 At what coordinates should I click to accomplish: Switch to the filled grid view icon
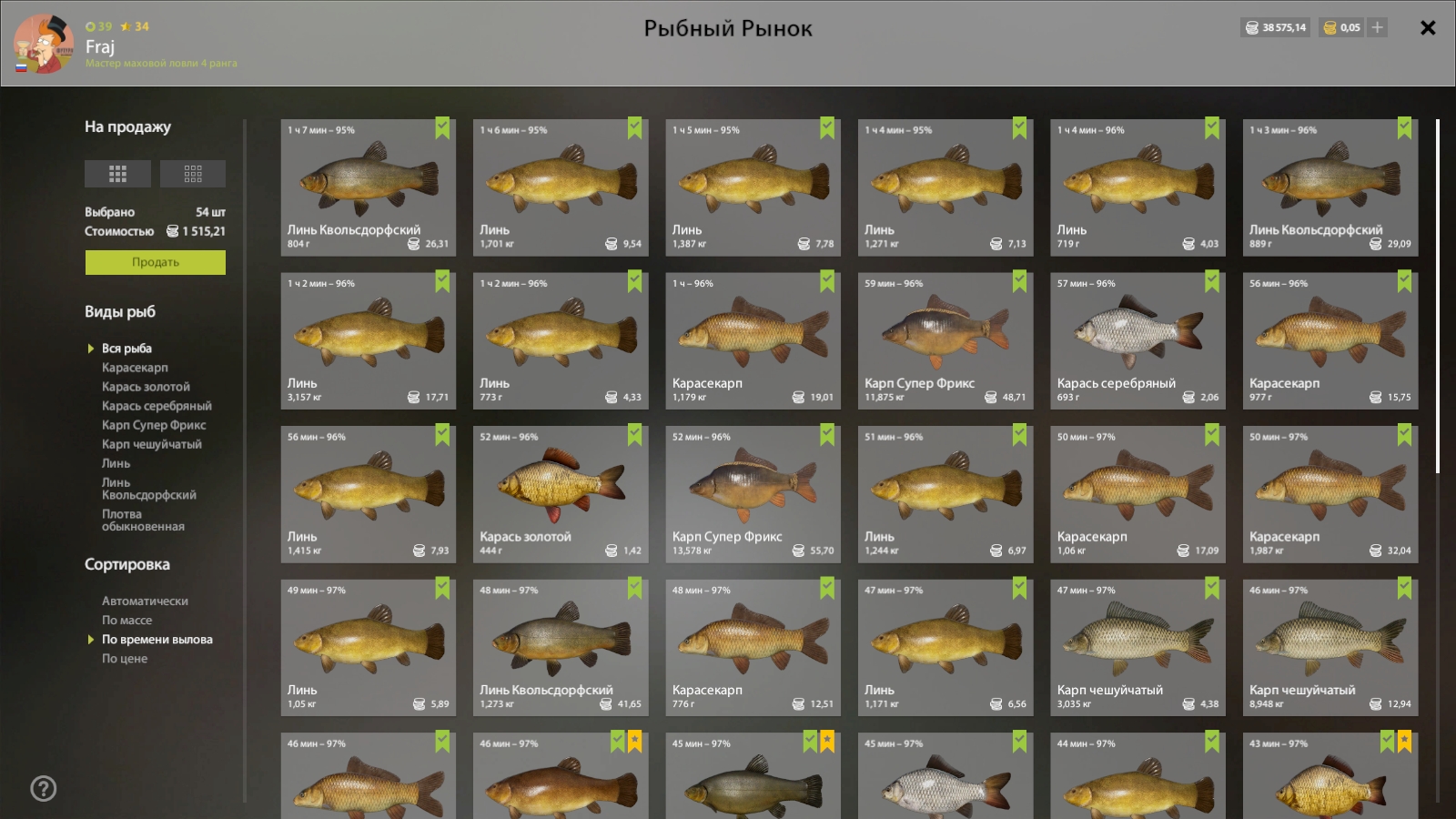117,174
